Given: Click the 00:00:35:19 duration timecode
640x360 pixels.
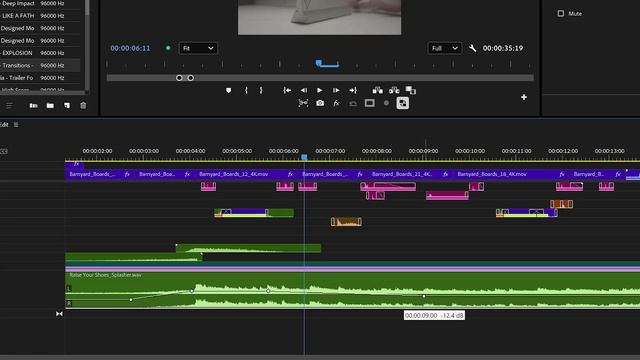Looking at the screenshot, I should coord(503,48).
